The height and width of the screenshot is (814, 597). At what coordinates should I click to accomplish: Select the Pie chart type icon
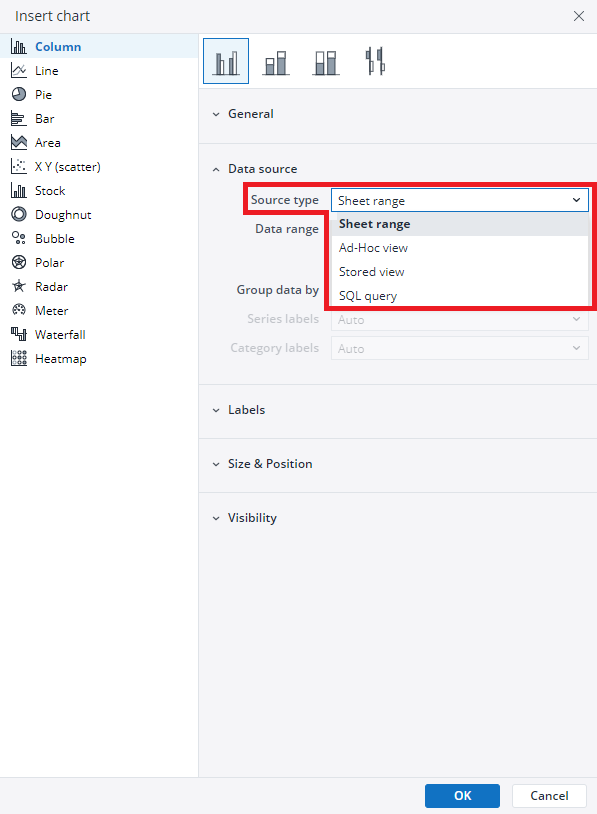click(19, 94)
